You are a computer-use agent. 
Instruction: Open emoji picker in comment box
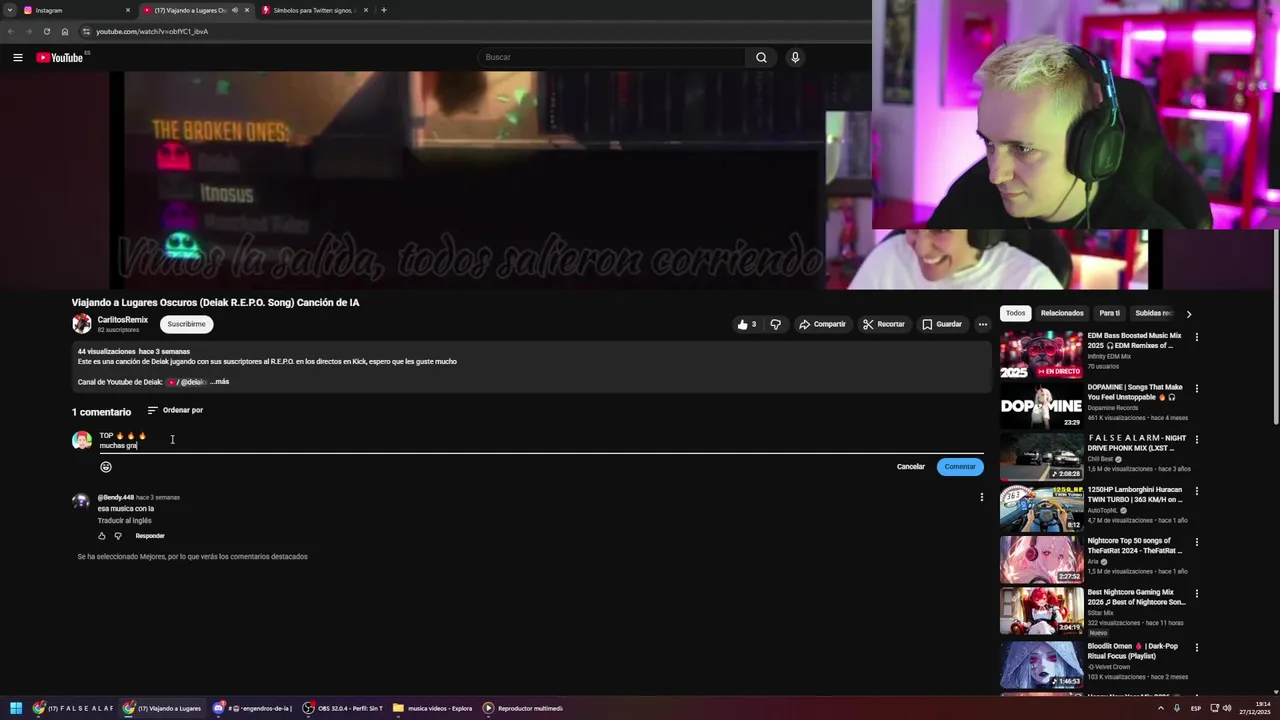point(106,467)
